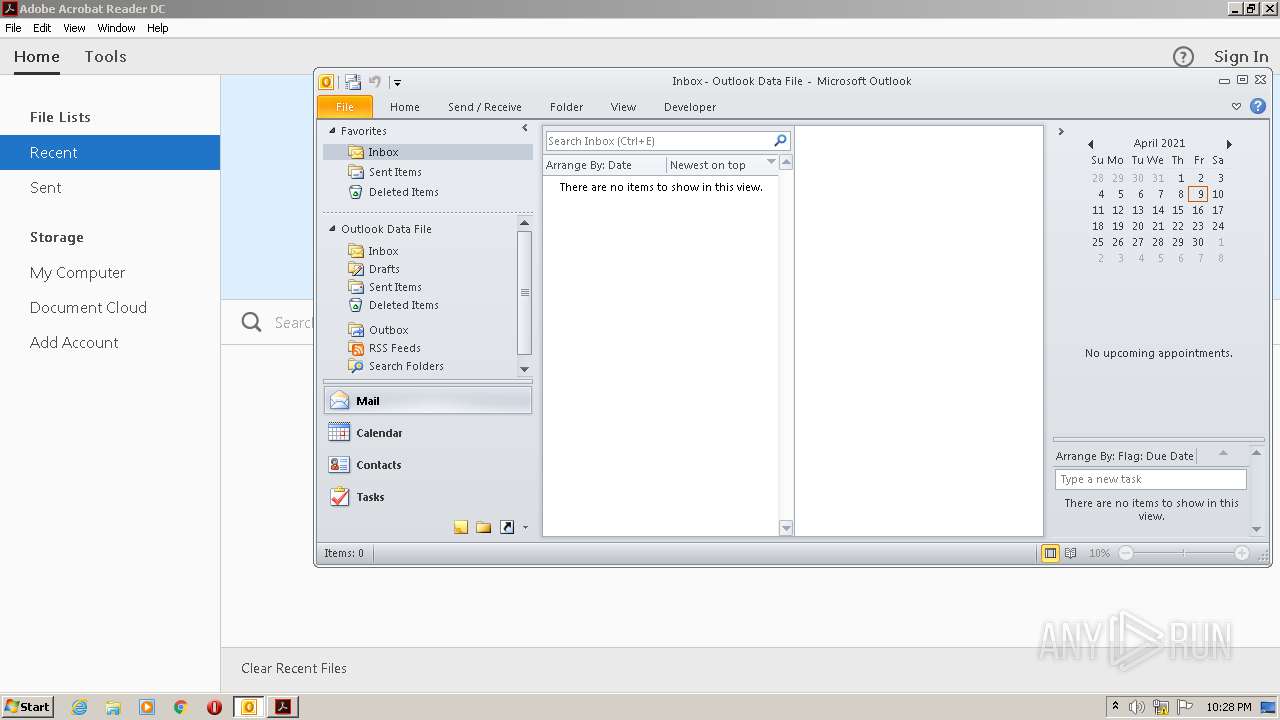Viewport: 1280px width, 720px height.
Task: Minimize the navigation pane with the left arrow
Action: click(525, 129)
